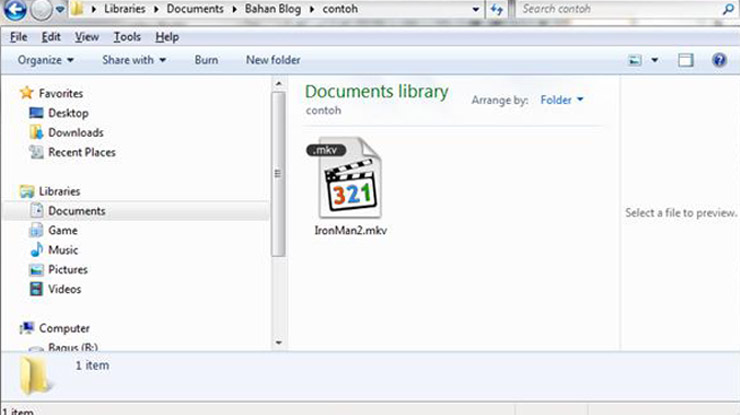Select Computer in the navigation pane
Screen dimensions: 740x415
click(64, 328)
